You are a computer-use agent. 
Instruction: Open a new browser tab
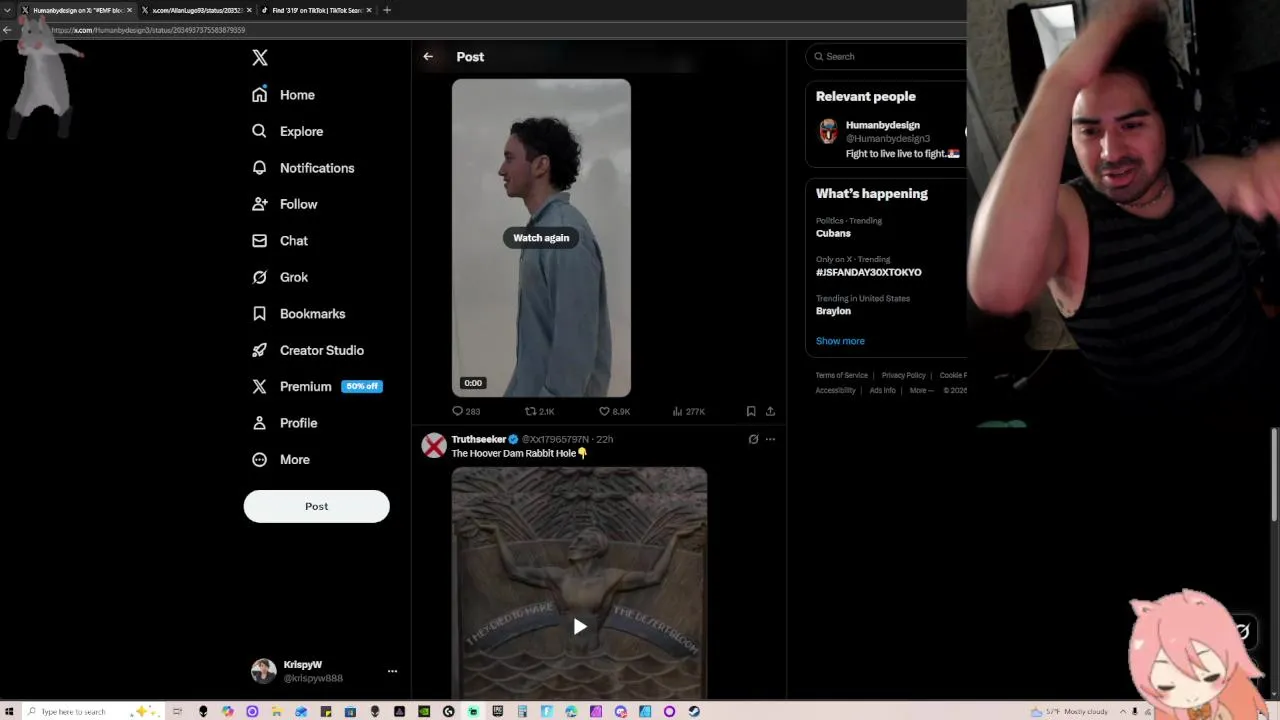pos(387,10)
